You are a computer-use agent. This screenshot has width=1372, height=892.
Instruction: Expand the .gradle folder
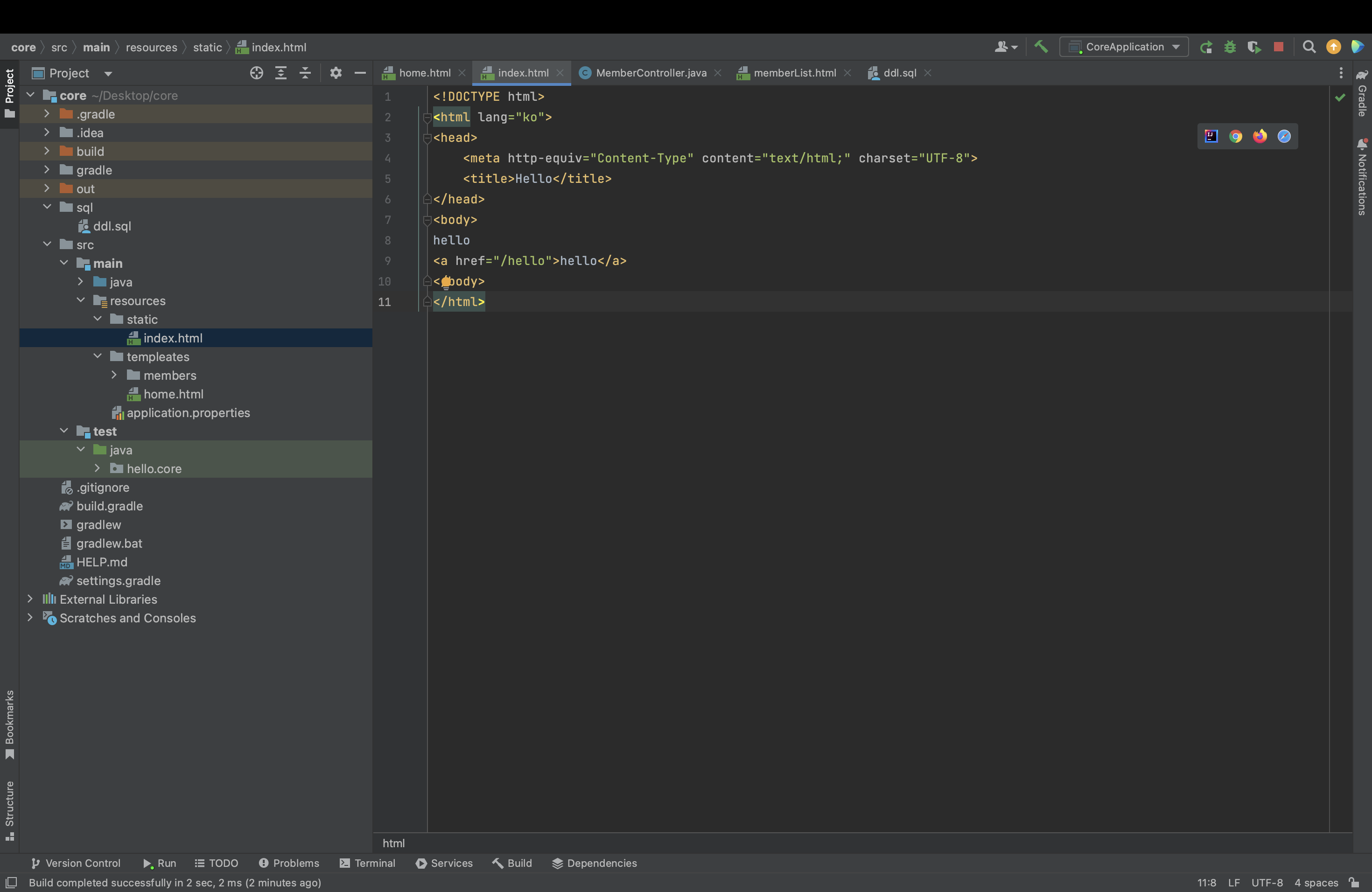pos(47,113)
